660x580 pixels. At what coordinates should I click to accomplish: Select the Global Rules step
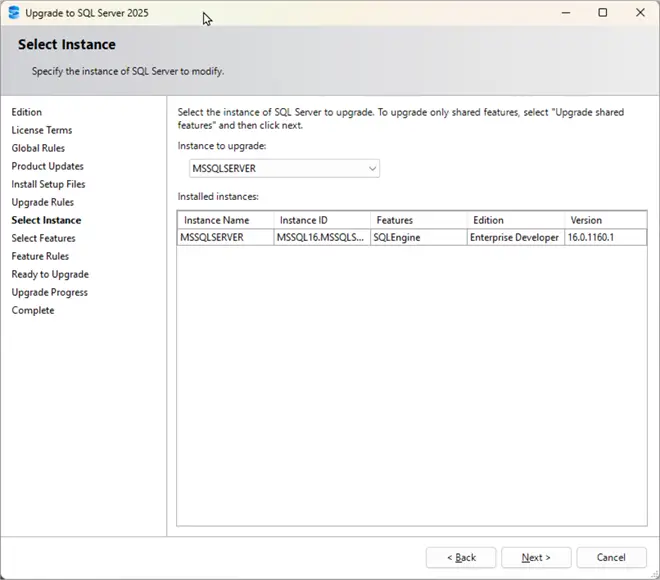(x=38, y=148)
